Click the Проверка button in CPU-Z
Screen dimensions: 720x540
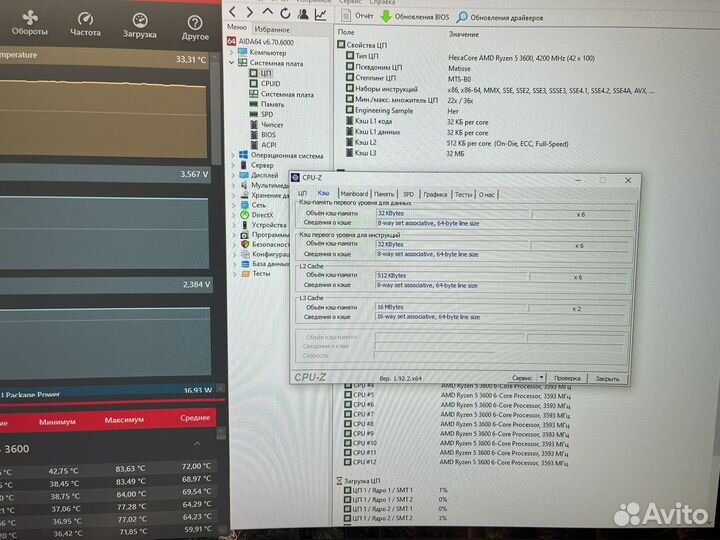(568, 378)
